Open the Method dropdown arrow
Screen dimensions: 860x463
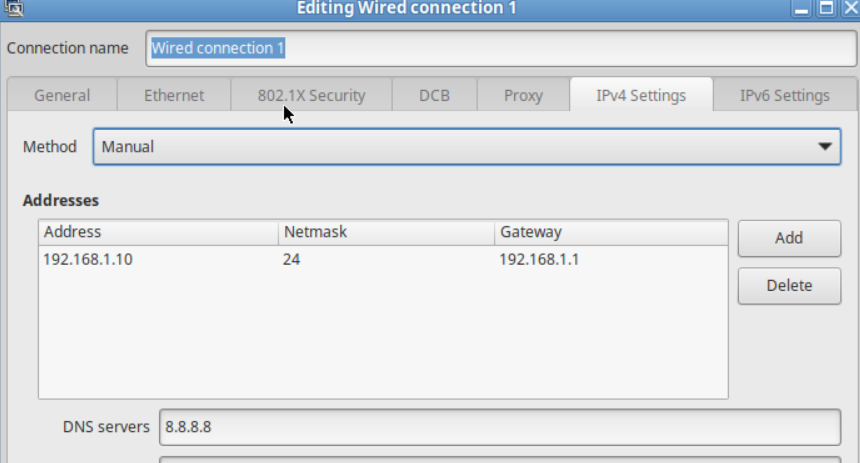pos(825,146)
